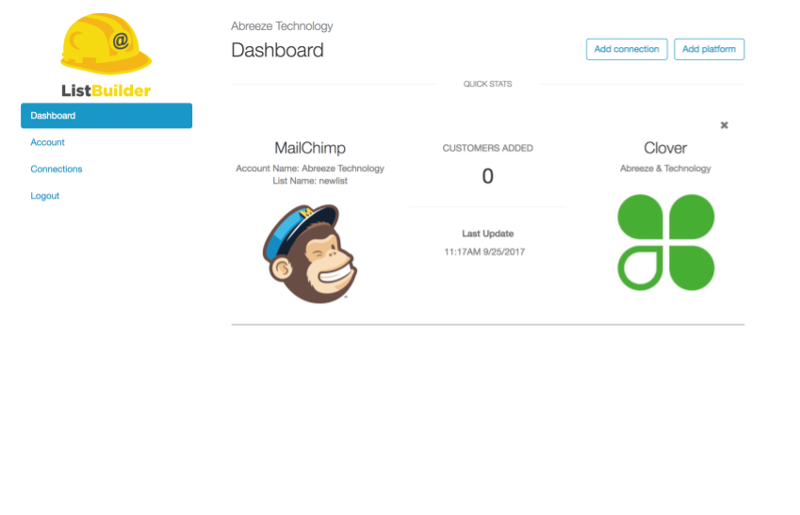Screen dimensions: 800x515
Task: Click the timestamp 11:17AM 9/25/2017
Action: point(484,252)
